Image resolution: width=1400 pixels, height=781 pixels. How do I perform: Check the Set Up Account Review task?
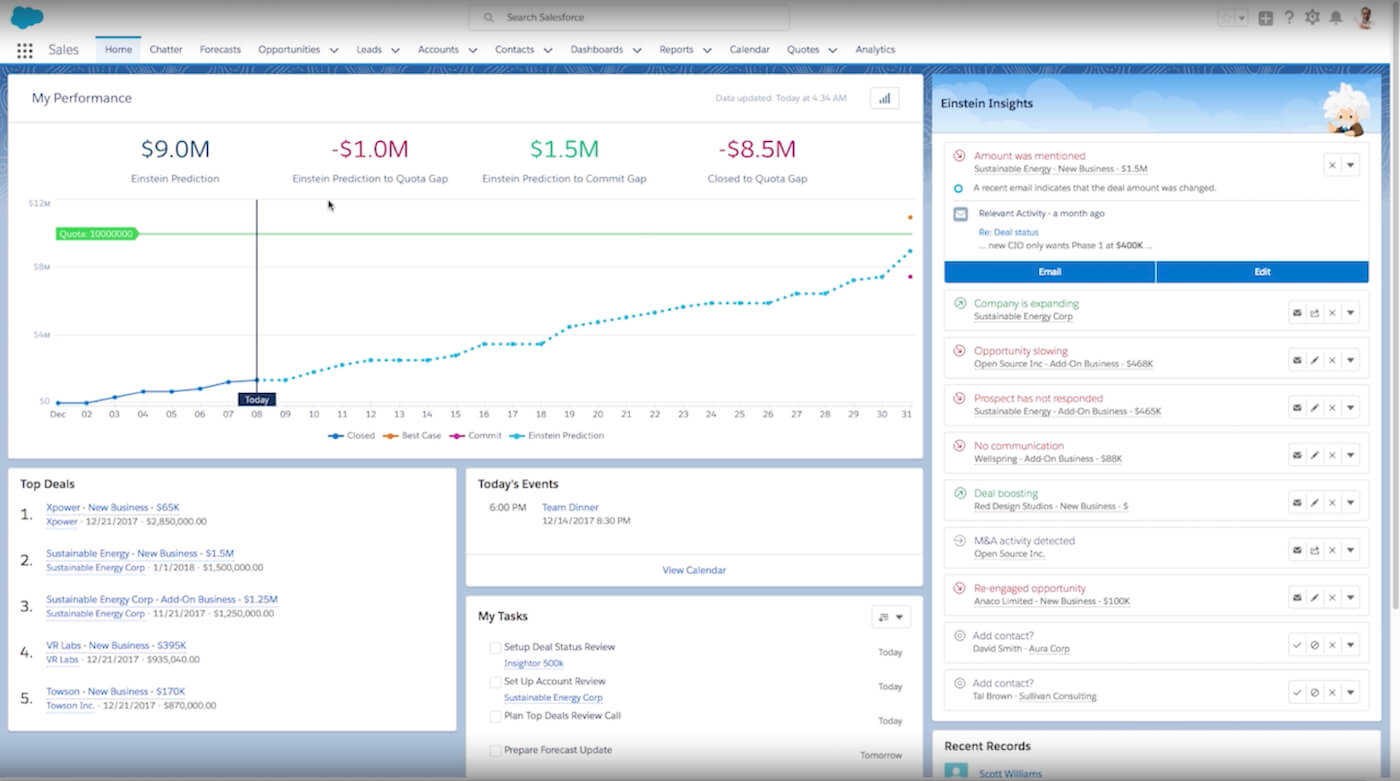click(495, 682)
